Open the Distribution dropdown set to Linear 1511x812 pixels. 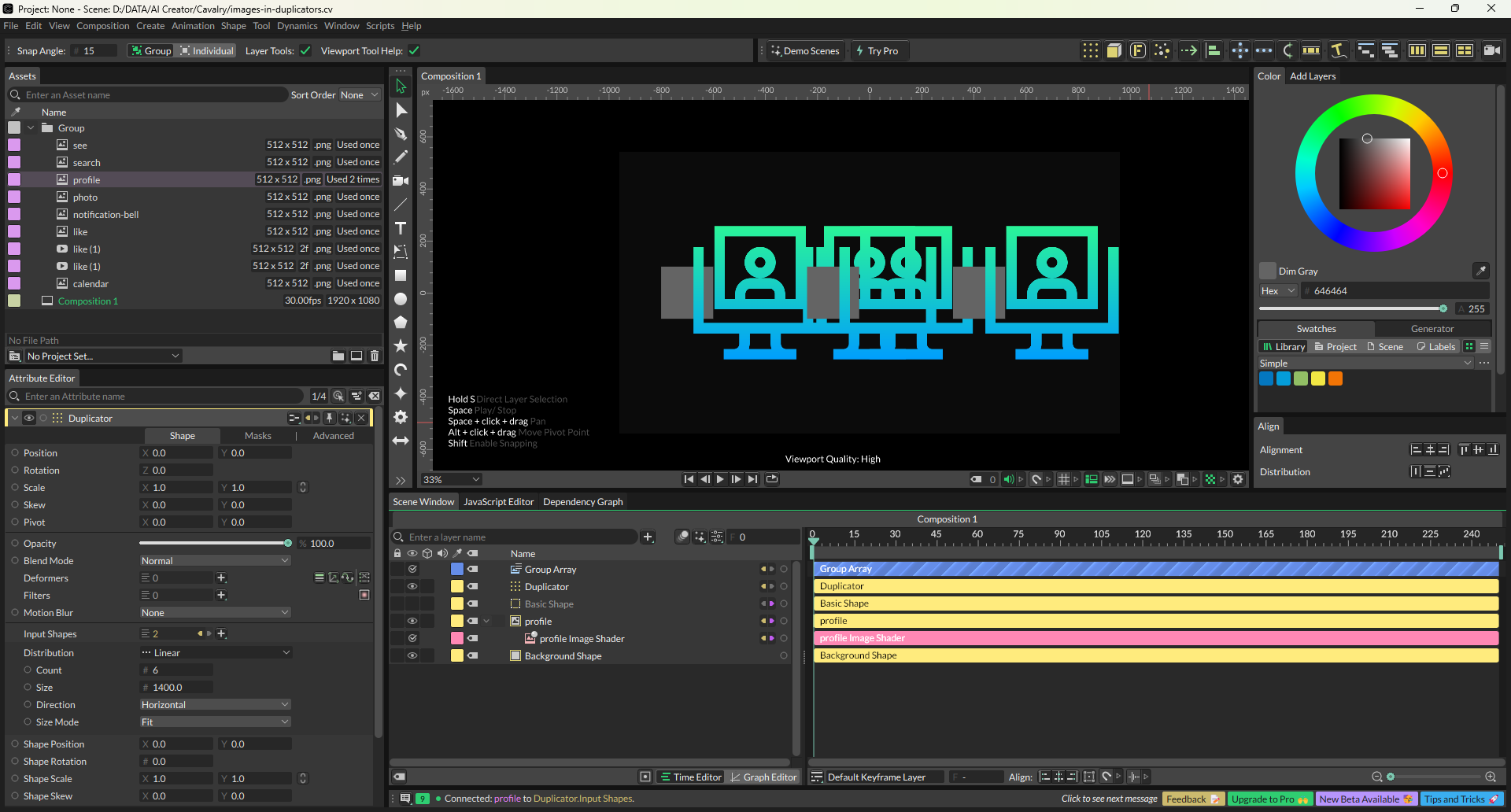pos(215,652)
